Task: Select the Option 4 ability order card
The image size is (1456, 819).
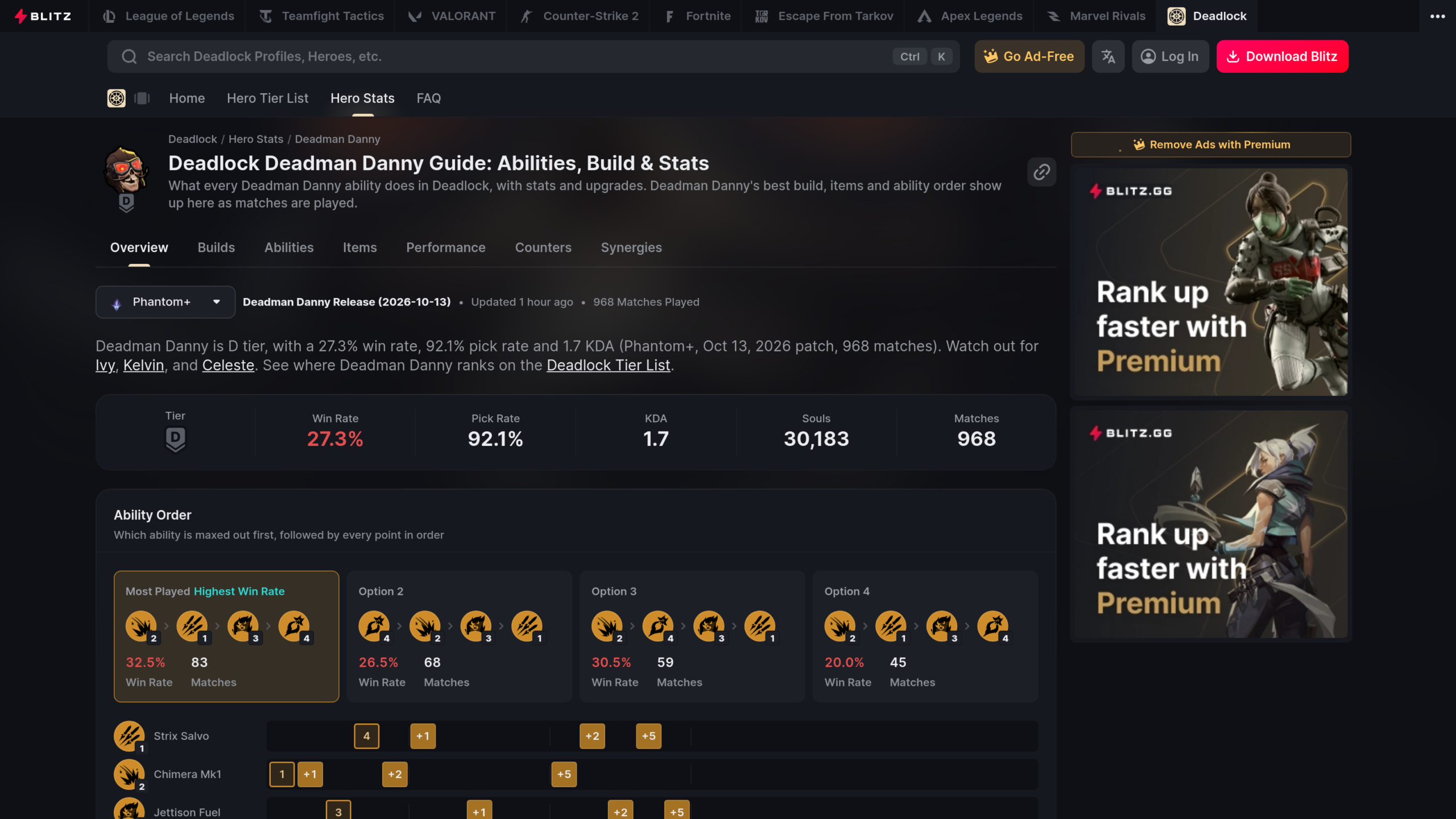Action: pos(925,636)
